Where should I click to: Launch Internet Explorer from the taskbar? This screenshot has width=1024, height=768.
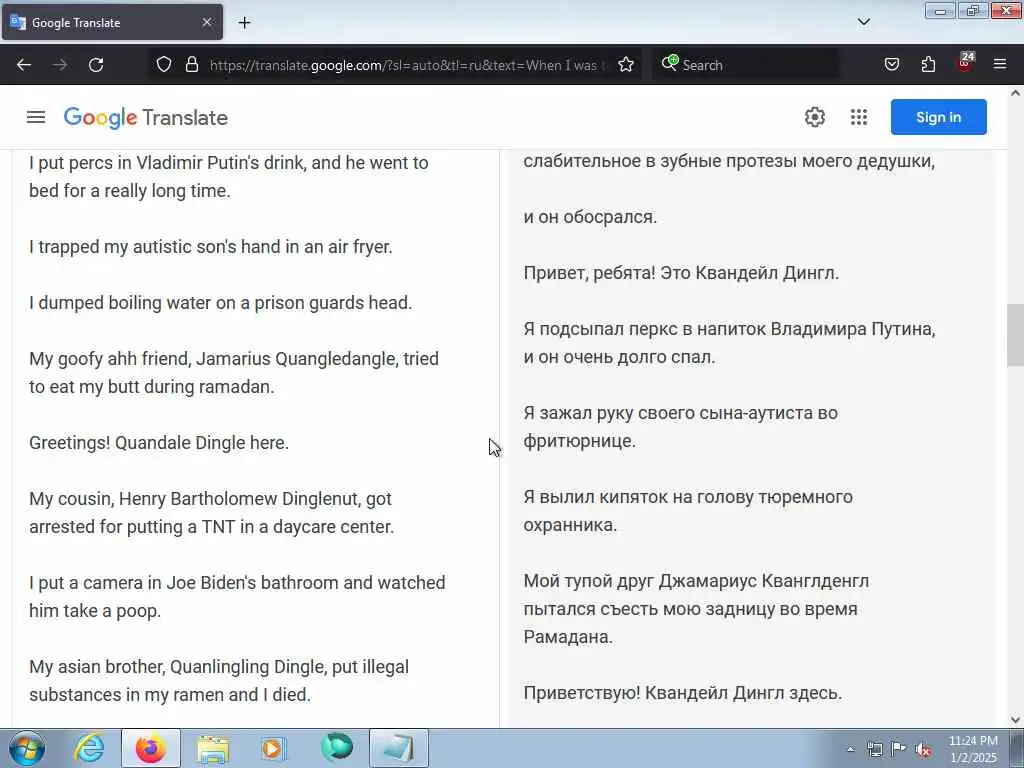89,748
